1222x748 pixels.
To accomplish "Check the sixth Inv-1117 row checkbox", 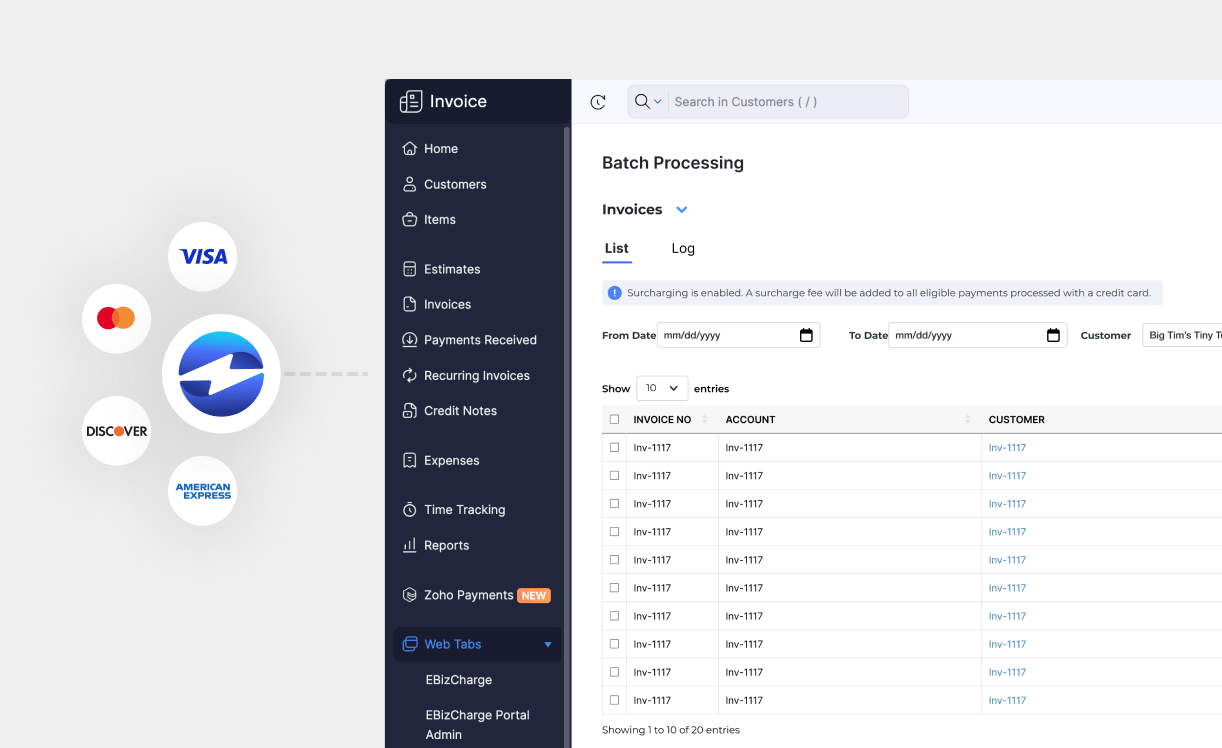I will click(614, 587).
